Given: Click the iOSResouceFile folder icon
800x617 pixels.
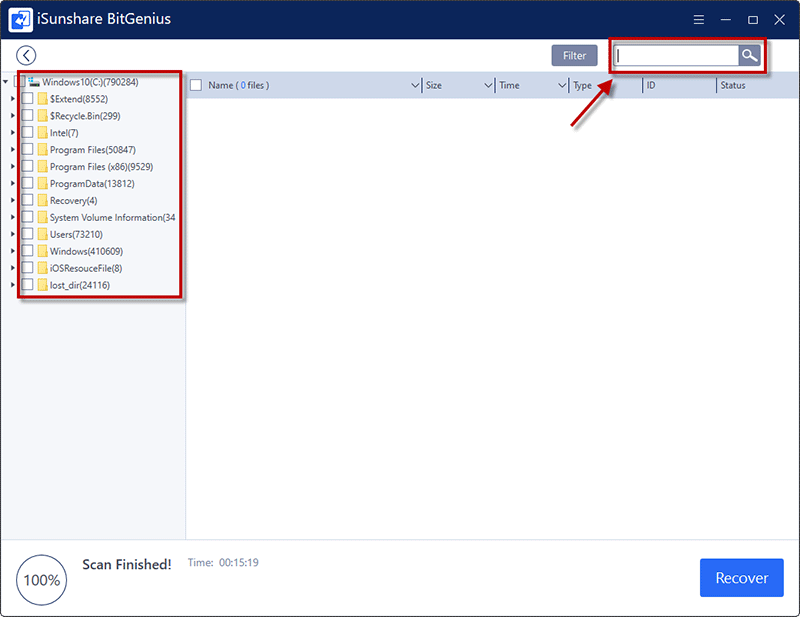Looking at the screenshot, I should tap(42, 267).
